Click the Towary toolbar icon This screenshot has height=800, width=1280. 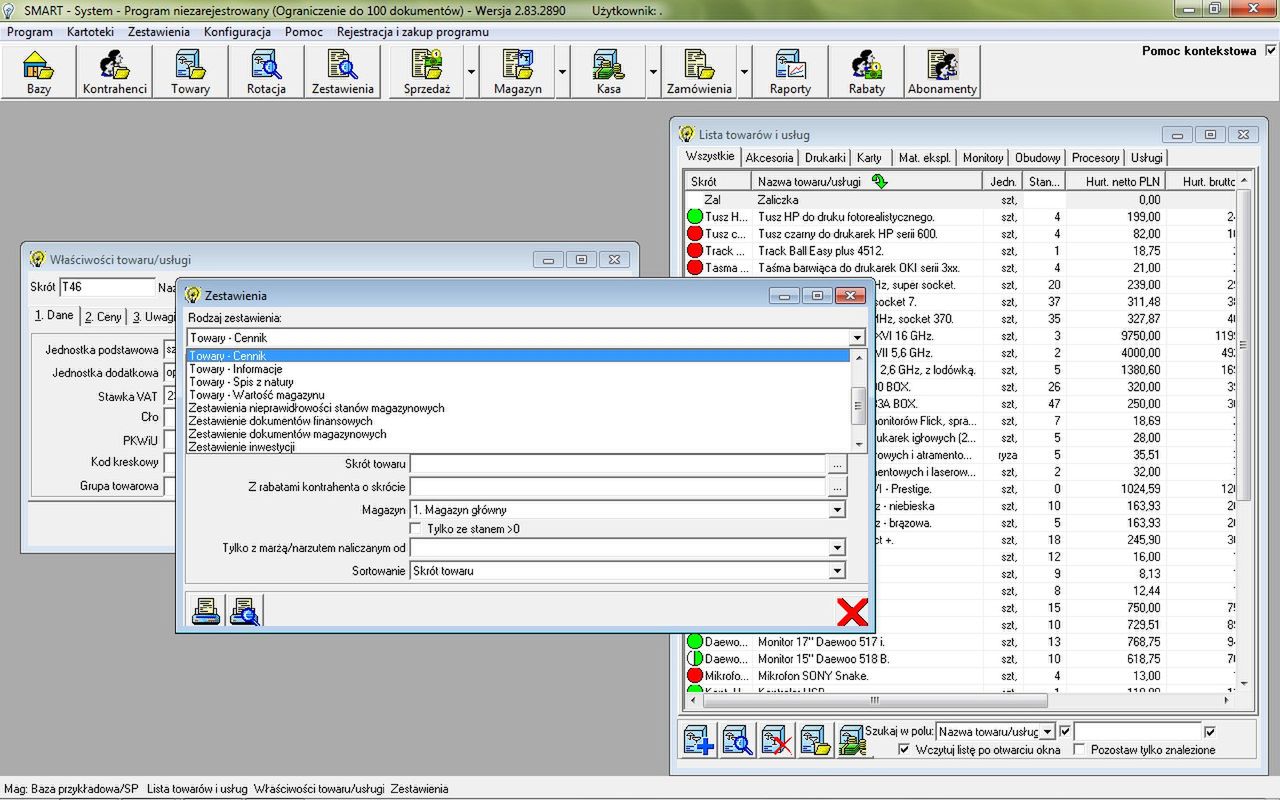pos(190,72)
